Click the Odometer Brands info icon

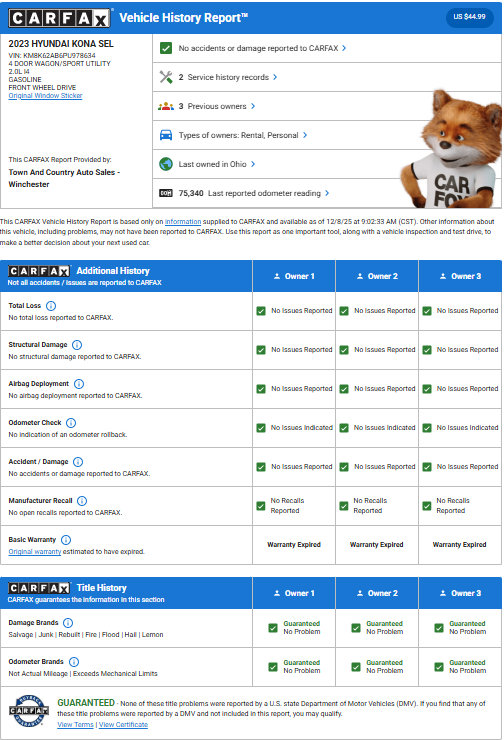(74, 662)
